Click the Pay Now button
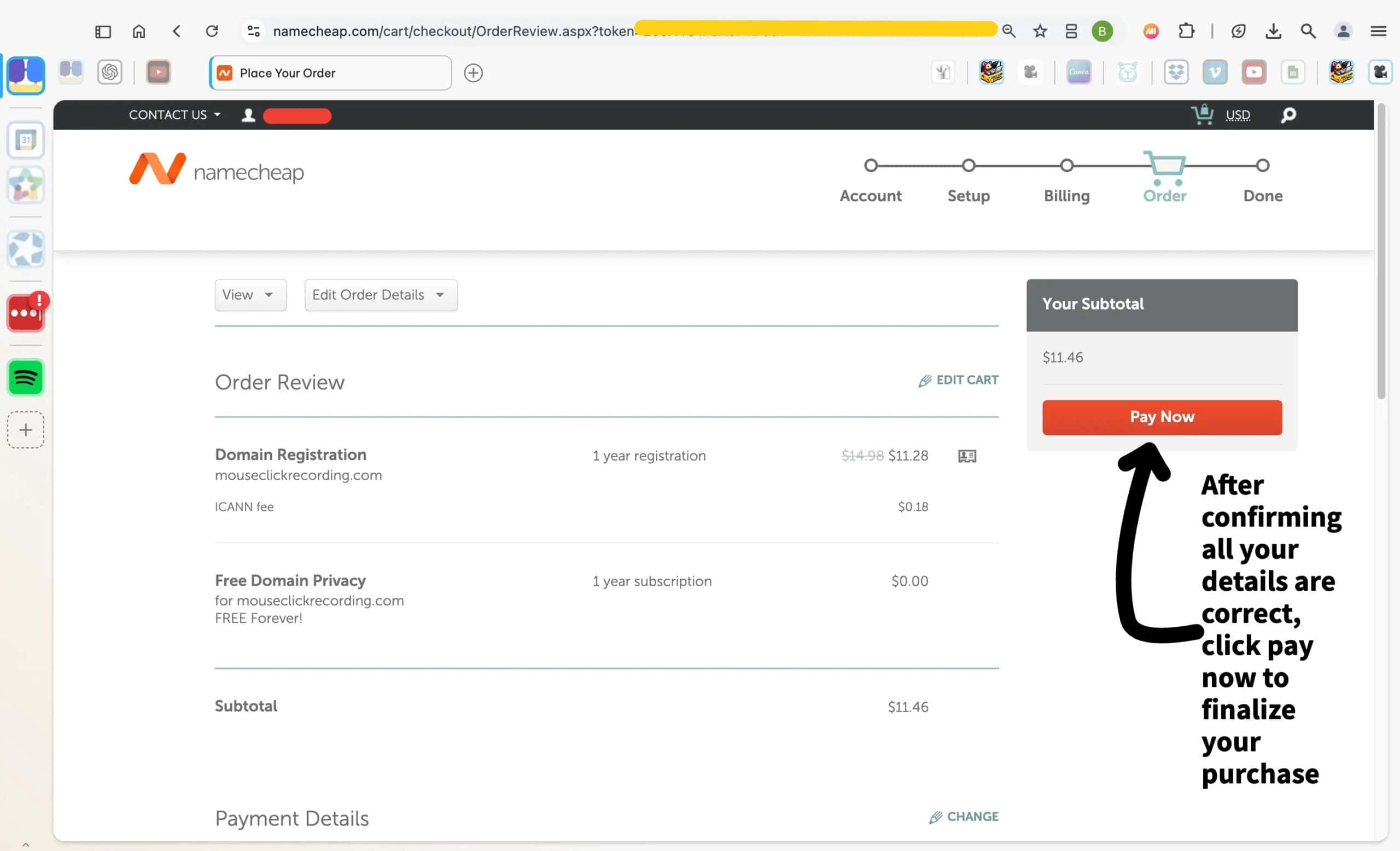This screenshot has width=1400, height=851. (x=1162, y=417)
